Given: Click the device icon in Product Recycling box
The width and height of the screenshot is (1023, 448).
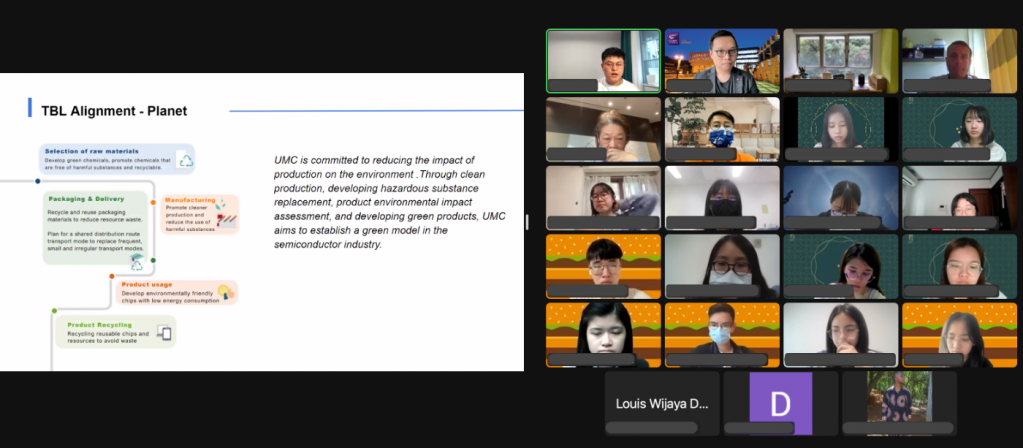Looking at the screenshot, I should coord(164,333).
